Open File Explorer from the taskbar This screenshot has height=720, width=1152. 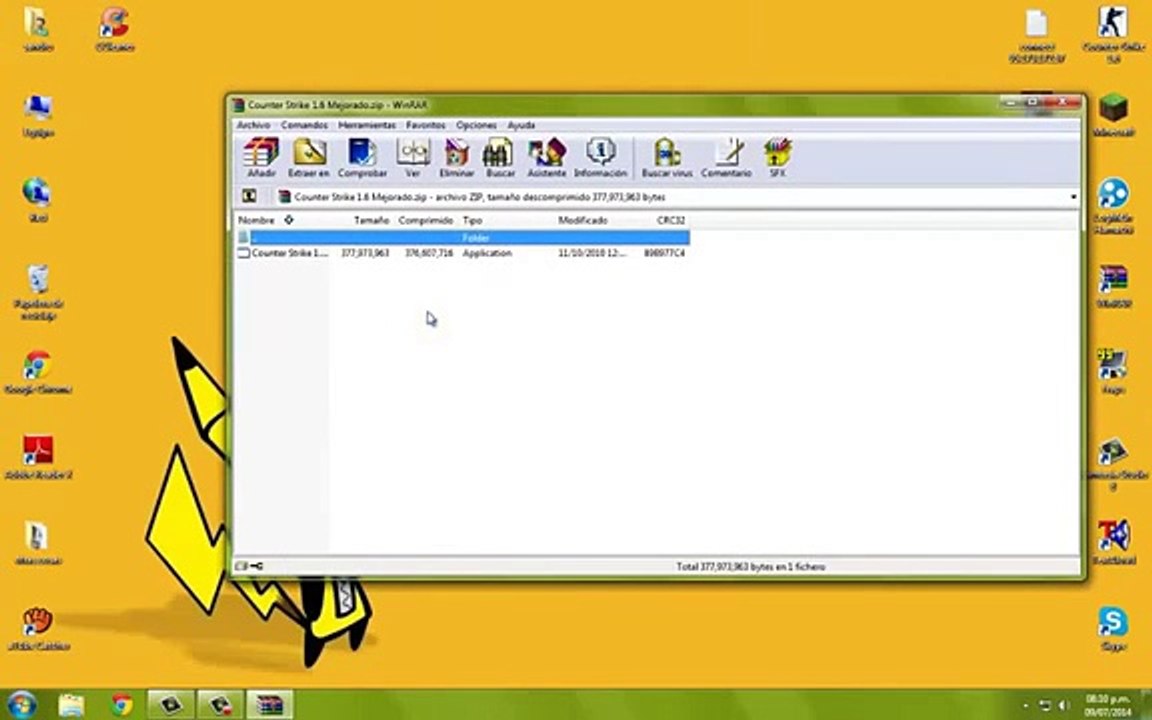pos(71,705)
